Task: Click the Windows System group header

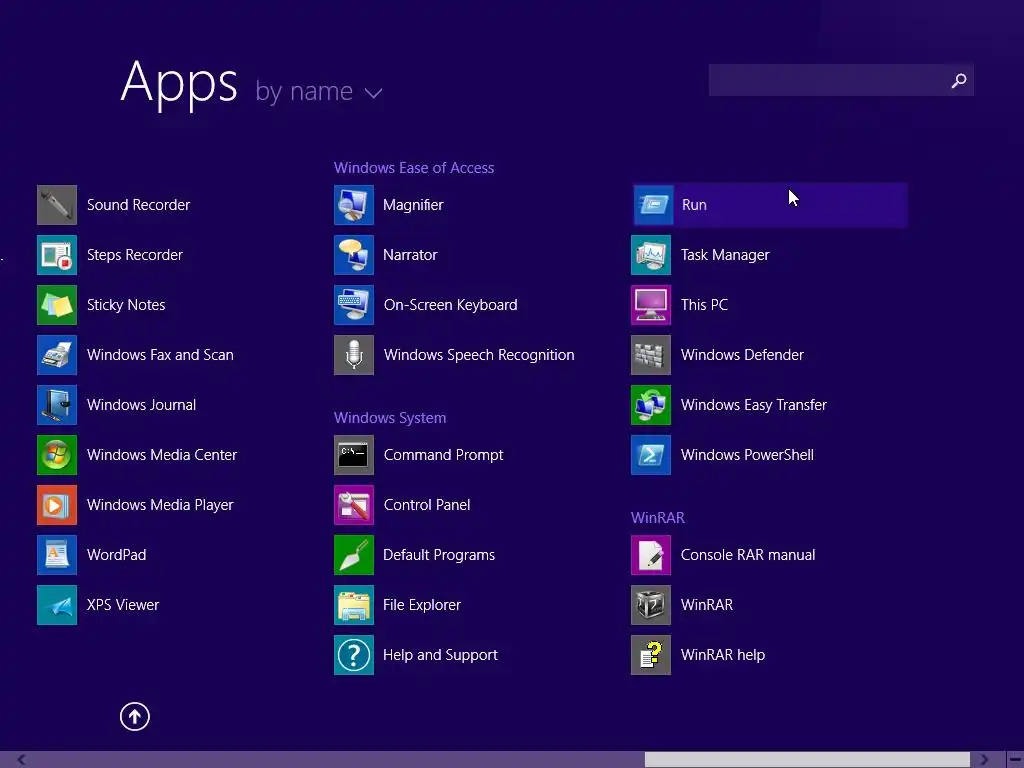Action: (x=390, y=418)
